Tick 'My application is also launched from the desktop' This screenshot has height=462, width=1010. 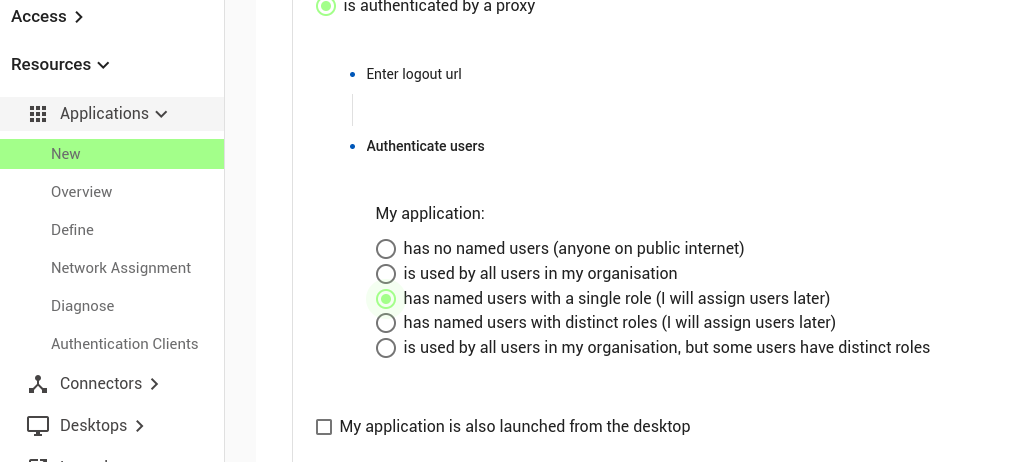pos(324,427)
